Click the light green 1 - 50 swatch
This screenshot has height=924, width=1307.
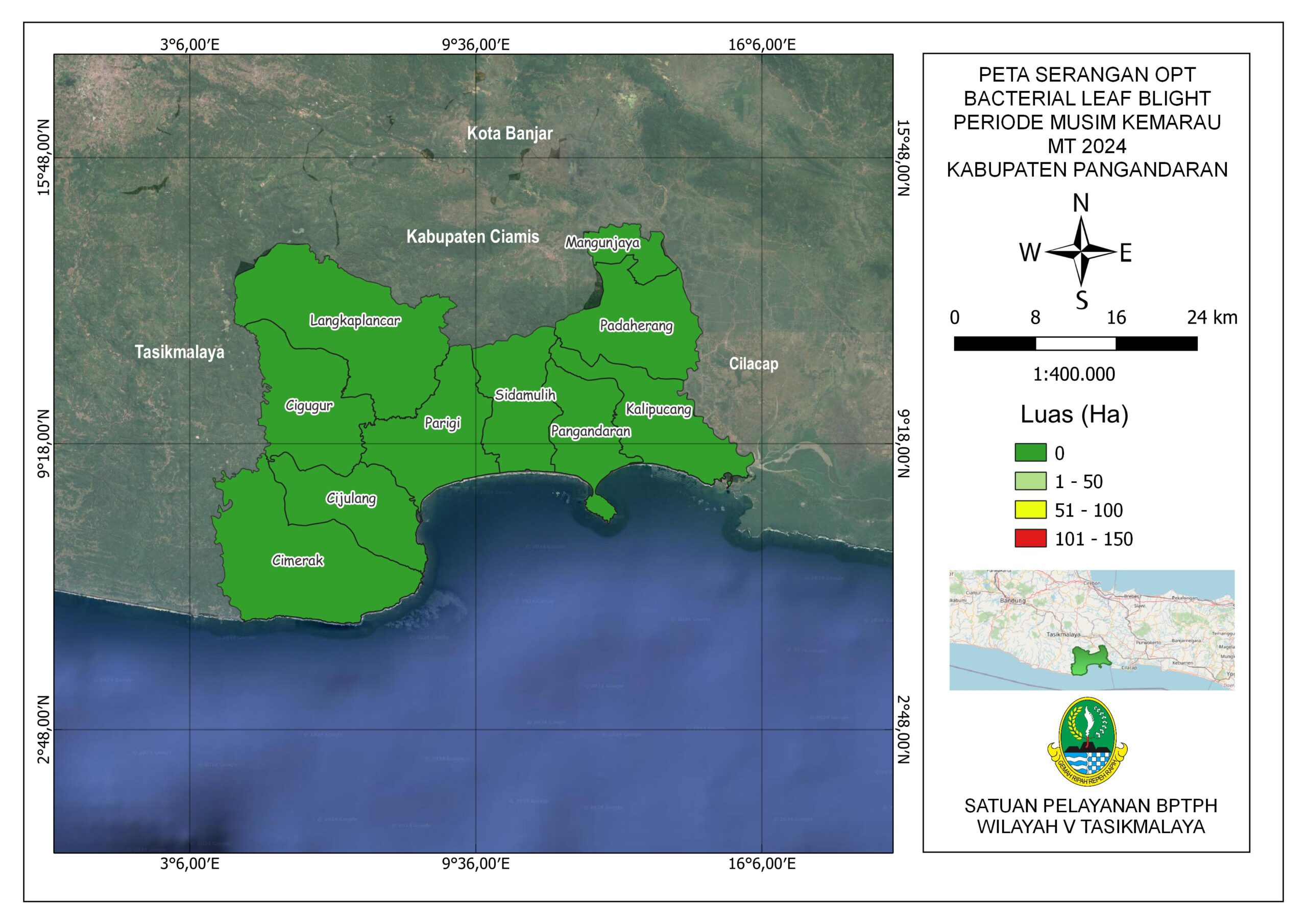tap(1030, 481)
